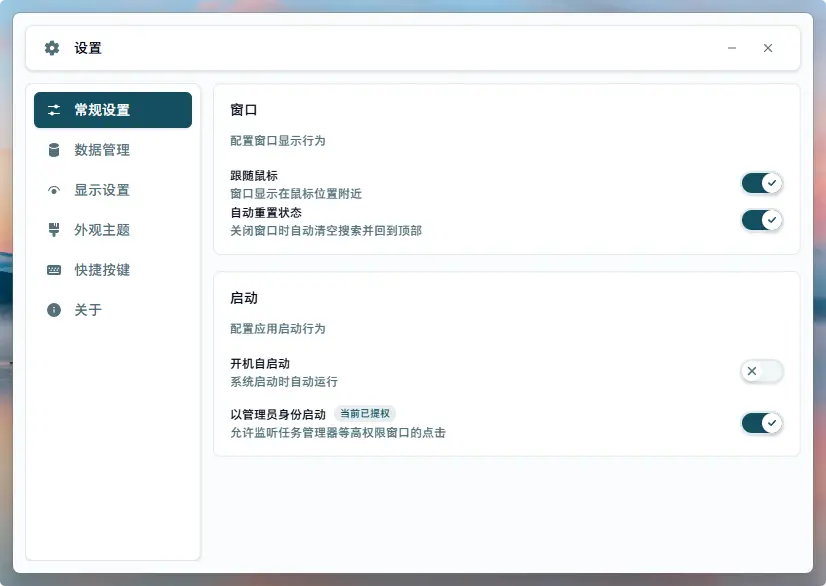Click the gear icon in the title bar
The image size is (826, 586).
click(x=50, y=47)
